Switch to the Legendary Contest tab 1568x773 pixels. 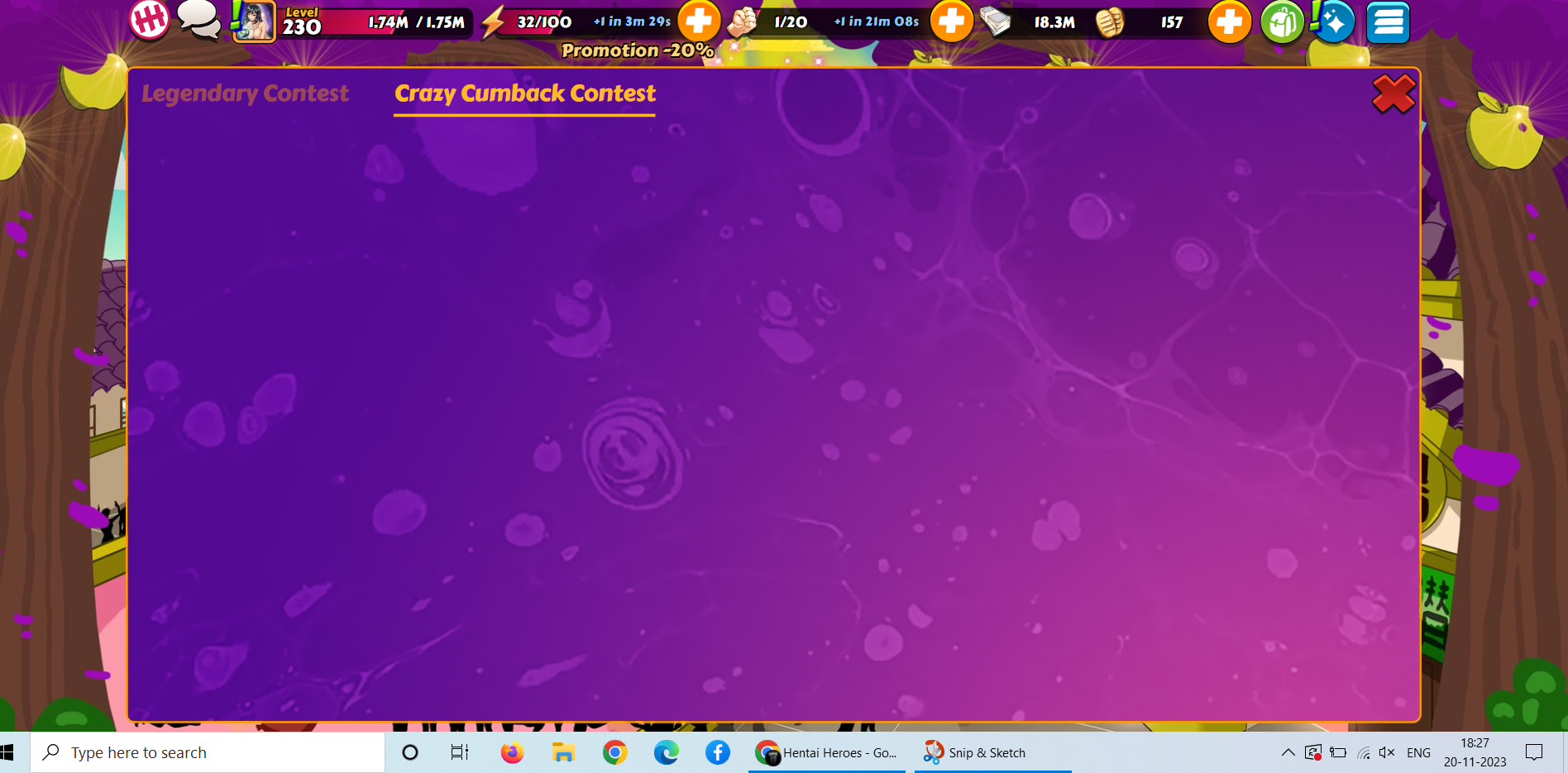tap(245, 93)
